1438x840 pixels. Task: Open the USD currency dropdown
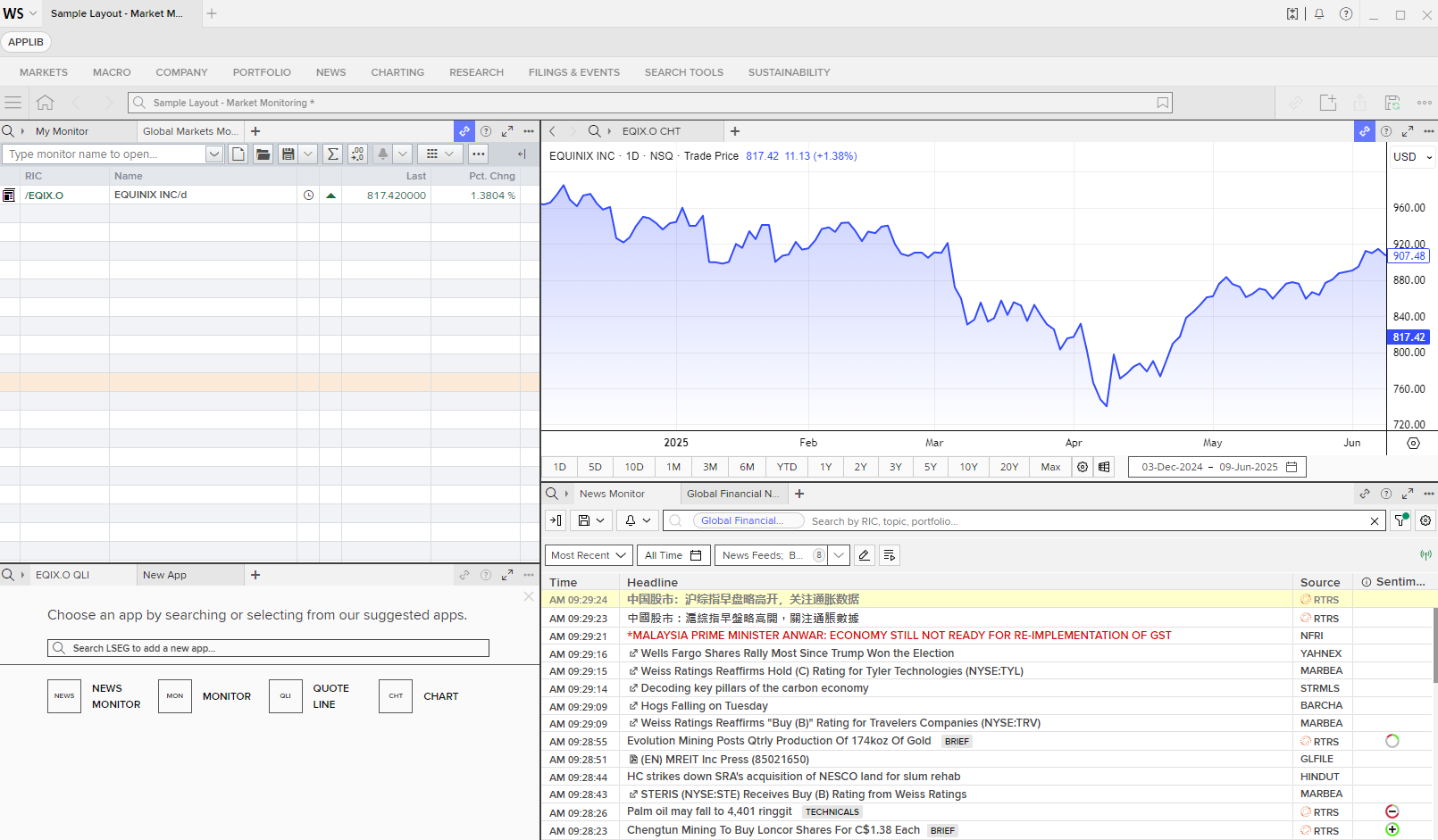pyautogui.click(x=1412, y=157)
